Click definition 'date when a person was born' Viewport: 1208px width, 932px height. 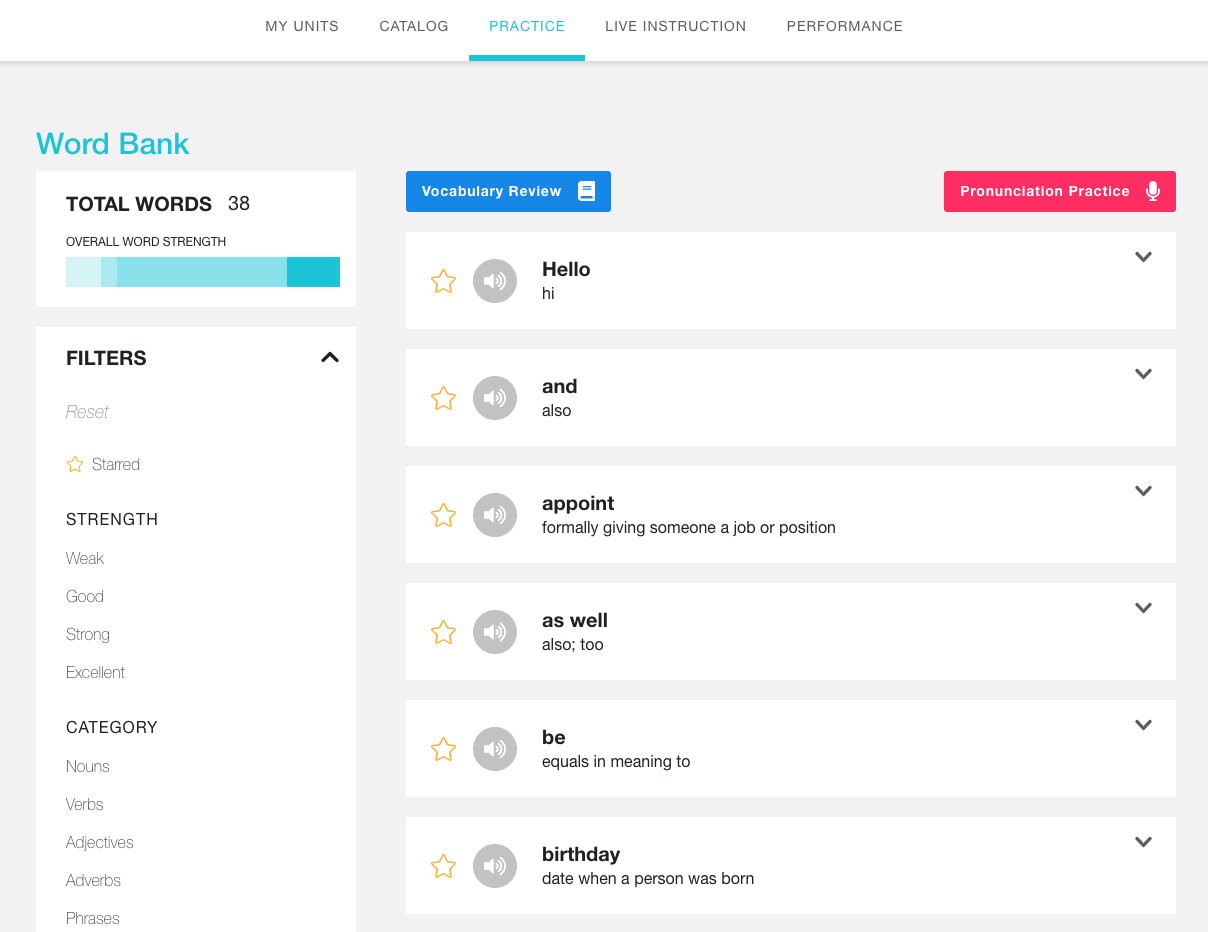pos(648,879)
